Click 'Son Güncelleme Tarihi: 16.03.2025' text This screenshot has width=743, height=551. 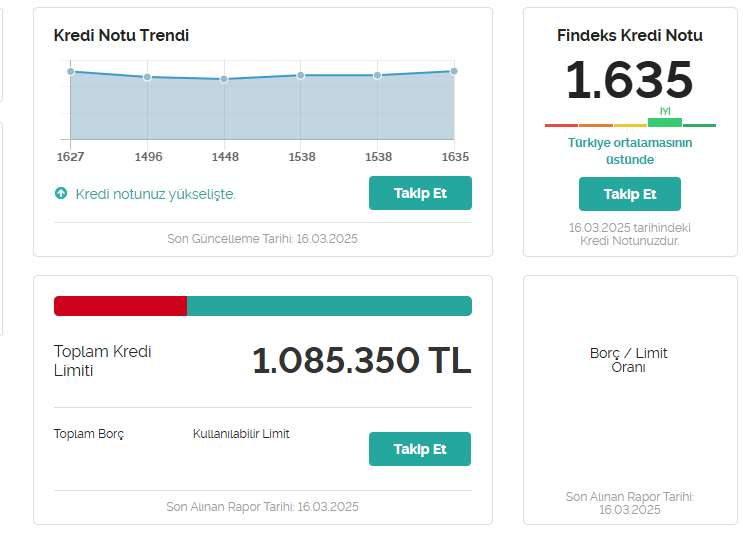[x=263, y=239]
